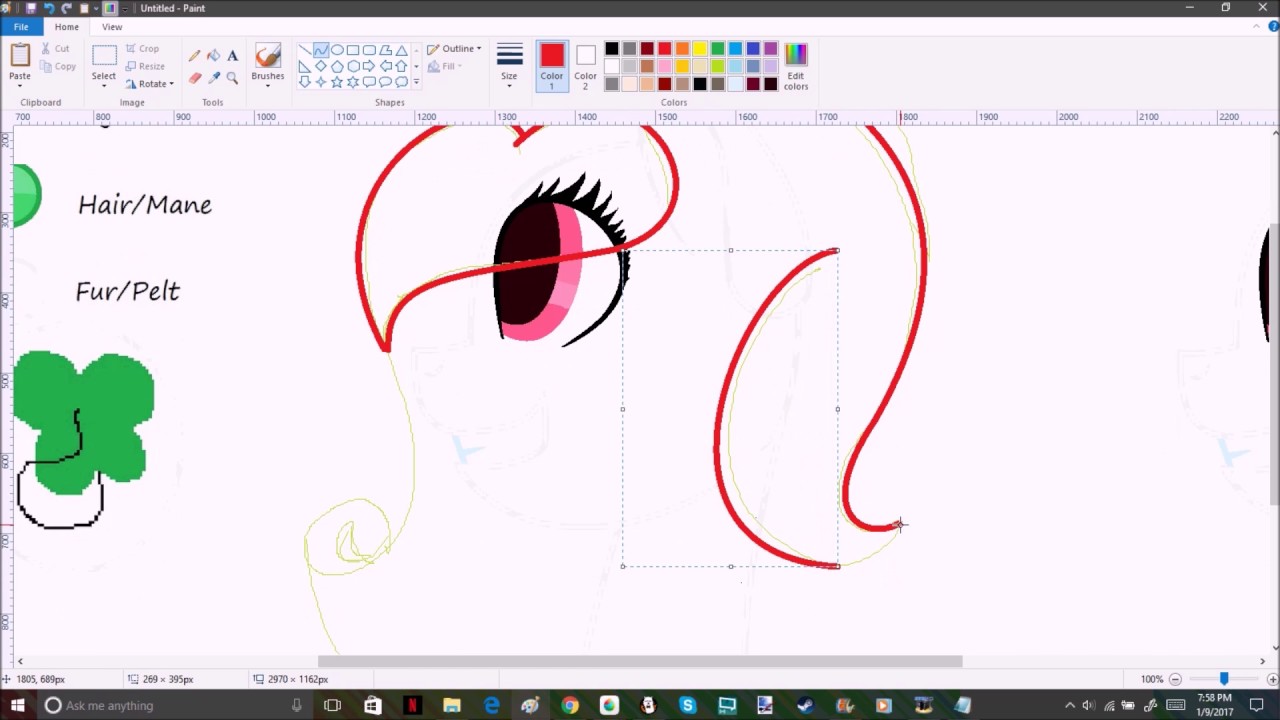Select the Line shape
This screenshot has width=1280, height=720.
click(x=305, y=50)
